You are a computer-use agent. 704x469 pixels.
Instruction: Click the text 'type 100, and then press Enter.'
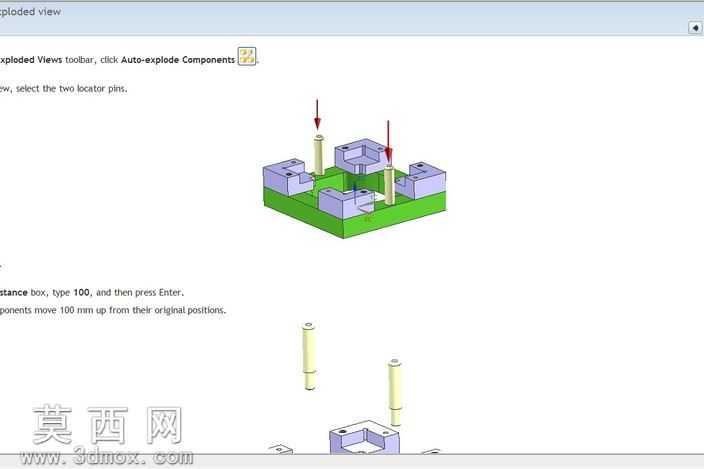pos(118,293)
